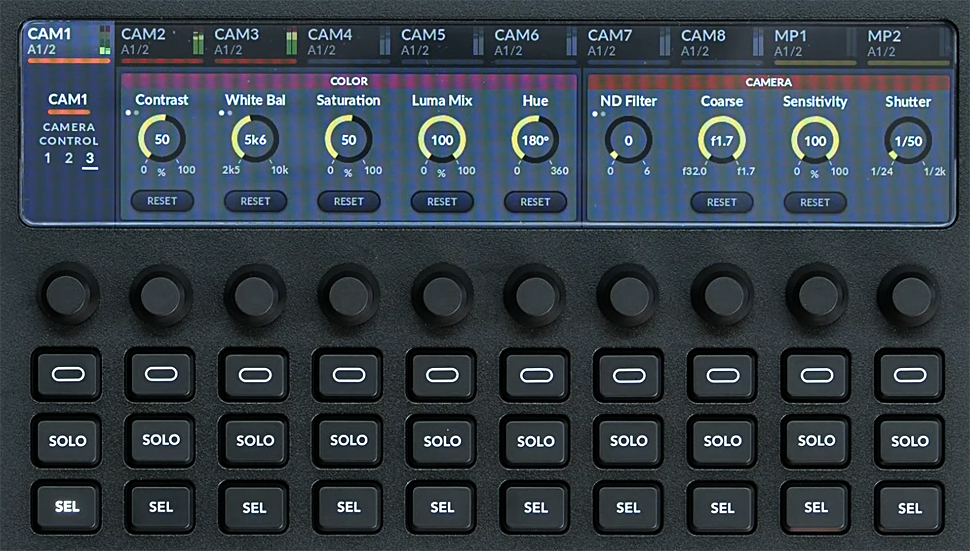This screenshot has width=970, height=551.
Task: Click the rotary knob under the Shutter dial
Action: (909, 297)
